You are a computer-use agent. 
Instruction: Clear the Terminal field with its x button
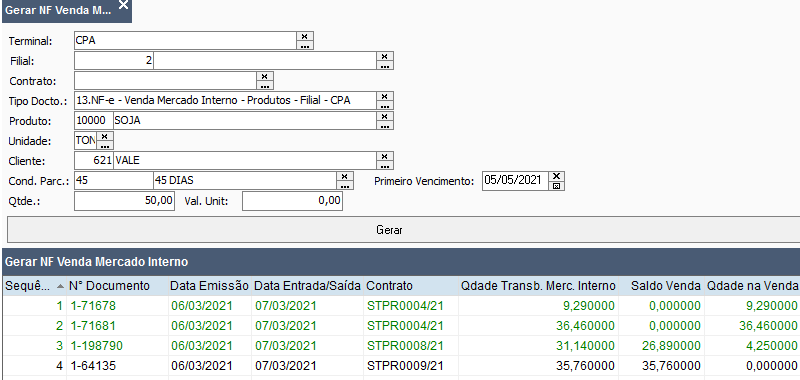(x=305, y=36)
